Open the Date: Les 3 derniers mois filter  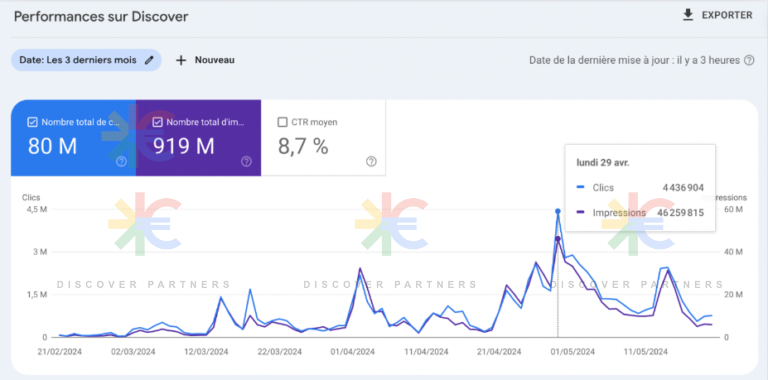(x=86, y=60)
